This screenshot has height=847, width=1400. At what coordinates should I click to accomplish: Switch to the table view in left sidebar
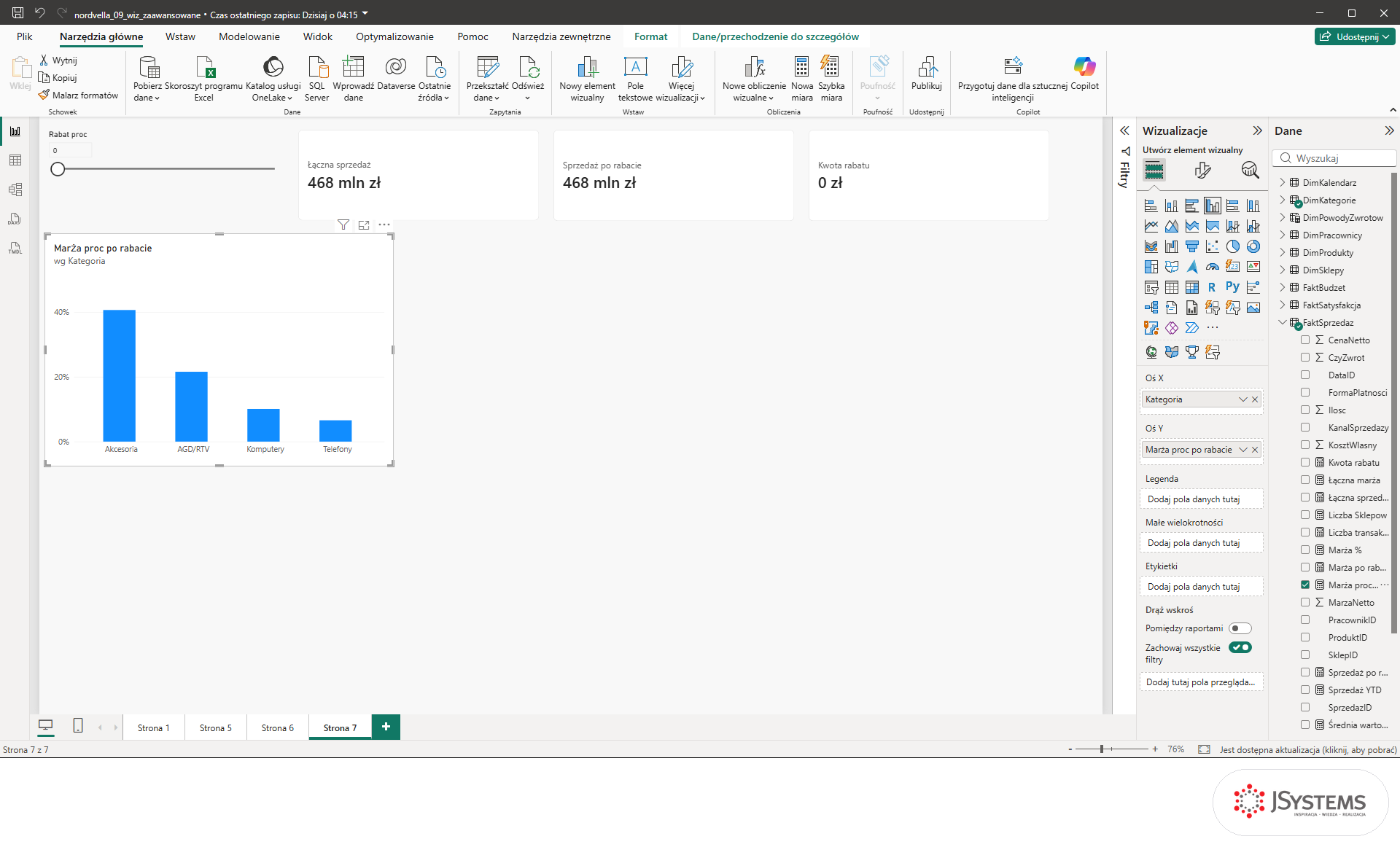(15, 160)
